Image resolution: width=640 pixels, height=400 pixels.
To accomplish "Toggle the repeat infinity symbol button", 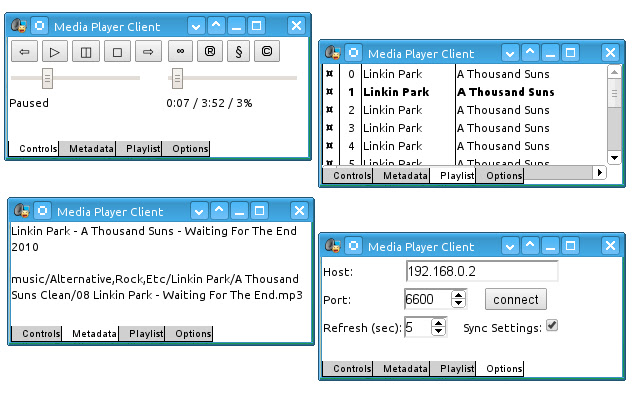I will coord(180,51).
